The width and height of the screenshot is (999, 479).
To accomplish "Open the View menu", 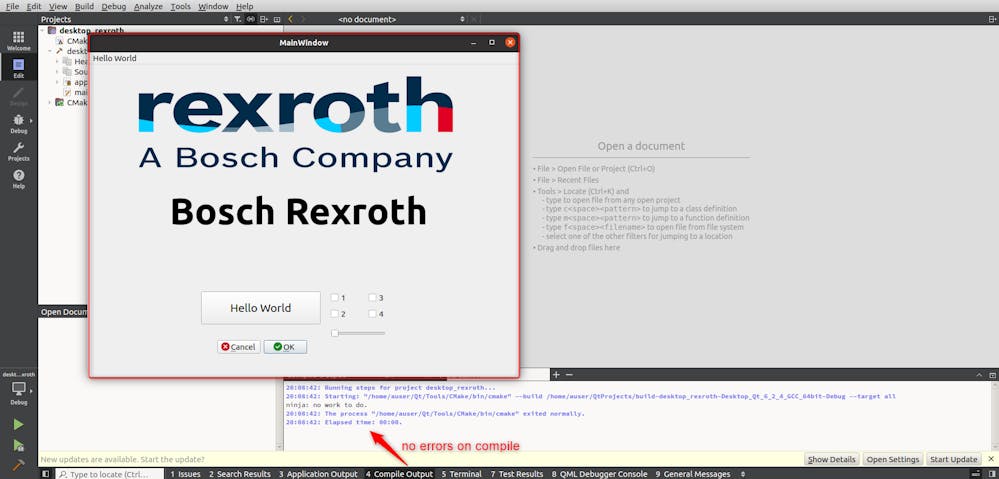I will [58, 6].
